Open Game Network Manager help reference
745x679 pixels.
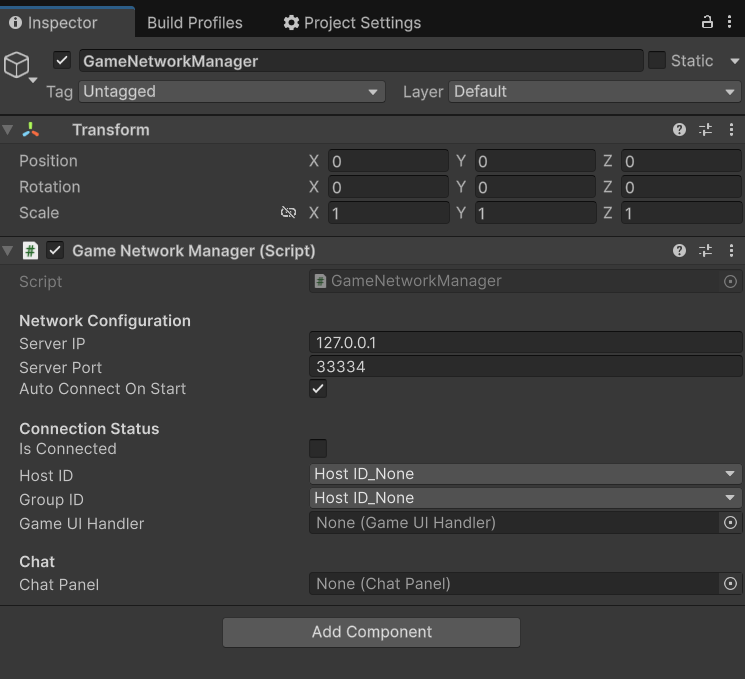[x=679, y=250]
